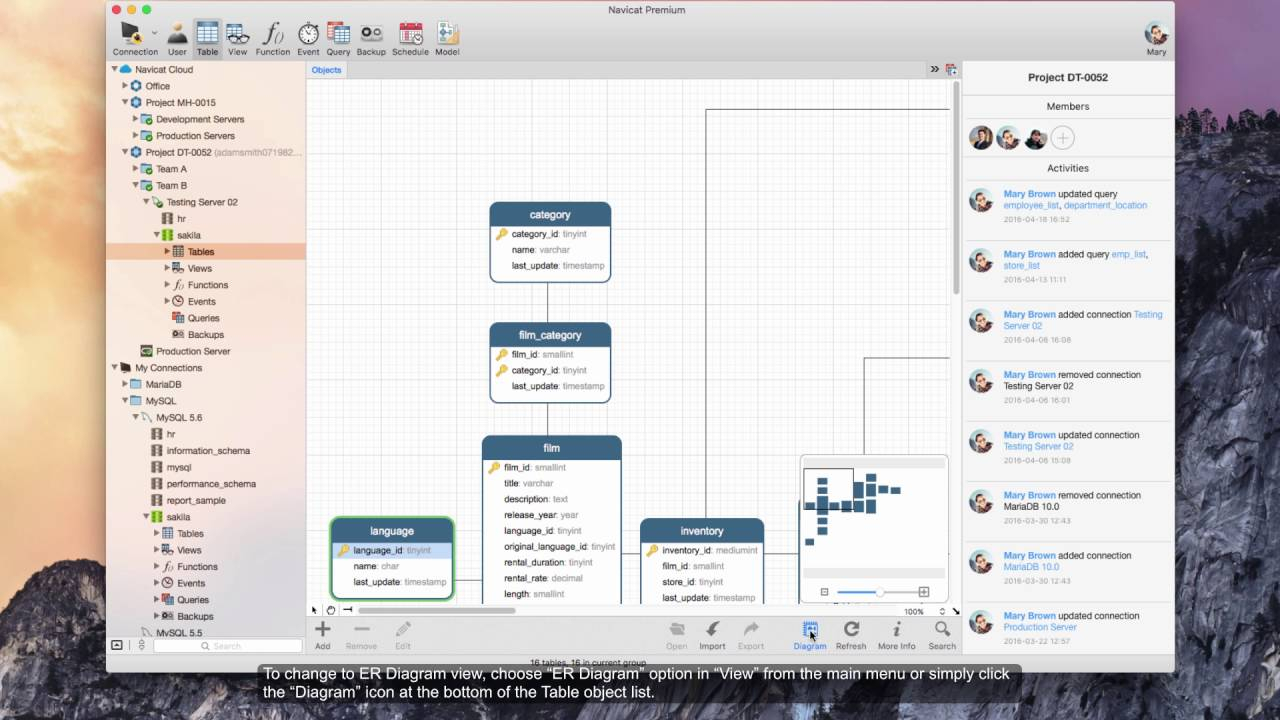Collapse the MySQL 5.6 connection node
The width and height of the screenshot is (1280, 720).
[x=135, y=417]
